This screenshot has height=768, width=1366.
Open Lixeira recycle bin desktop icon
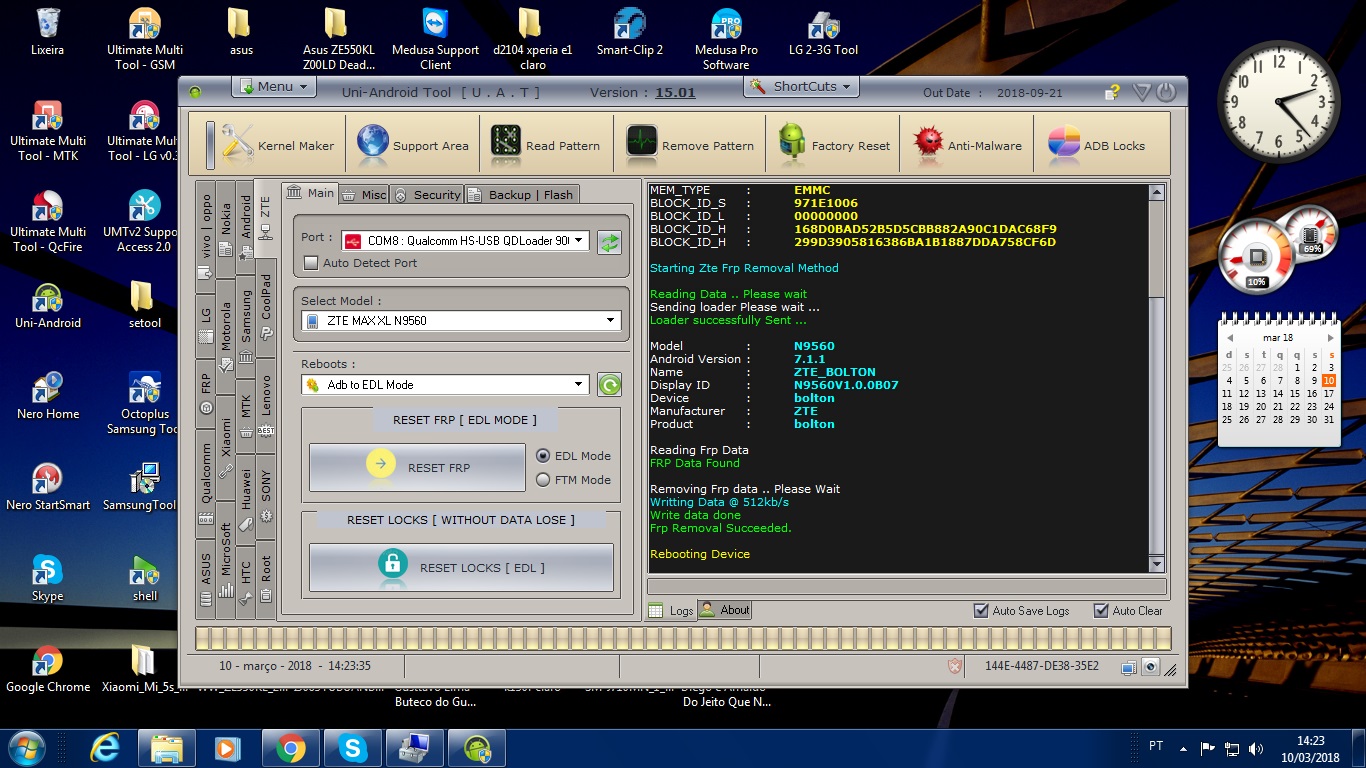pos(47,32)
